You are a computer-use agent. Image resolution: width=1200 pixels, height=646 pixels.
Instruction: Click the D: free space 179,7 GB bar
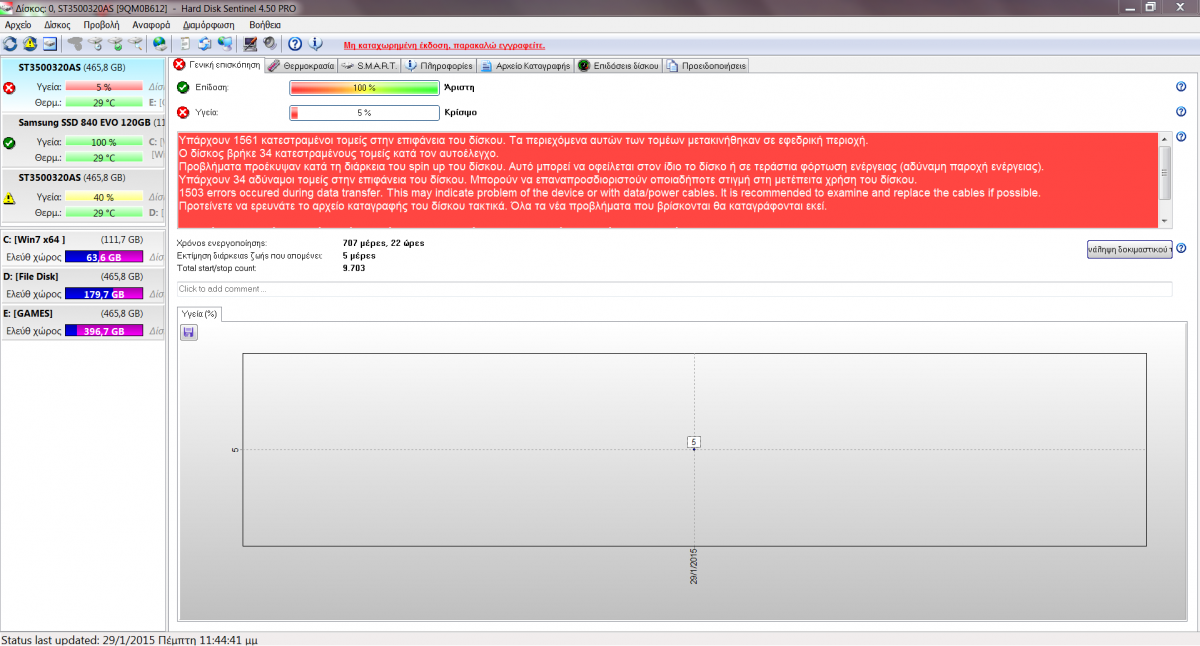(104, 294)
